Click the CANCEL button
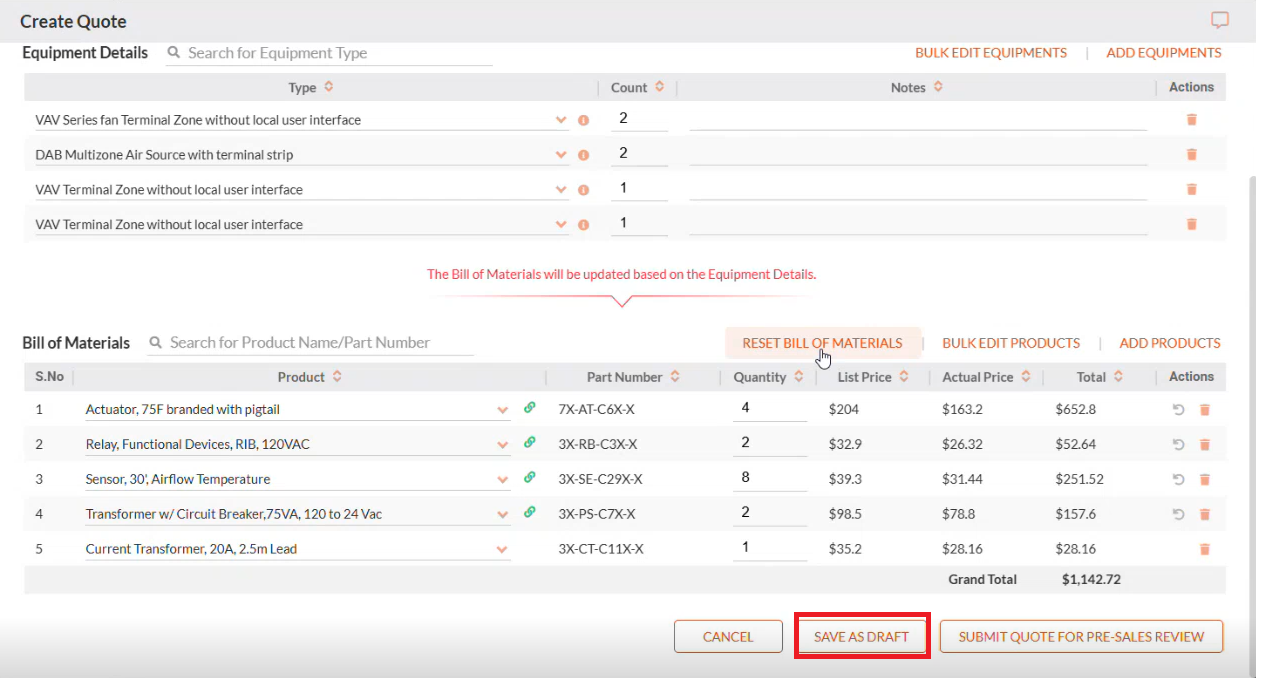The width and height of the screenshot is (1265, 682). click(x=728, y=637)
